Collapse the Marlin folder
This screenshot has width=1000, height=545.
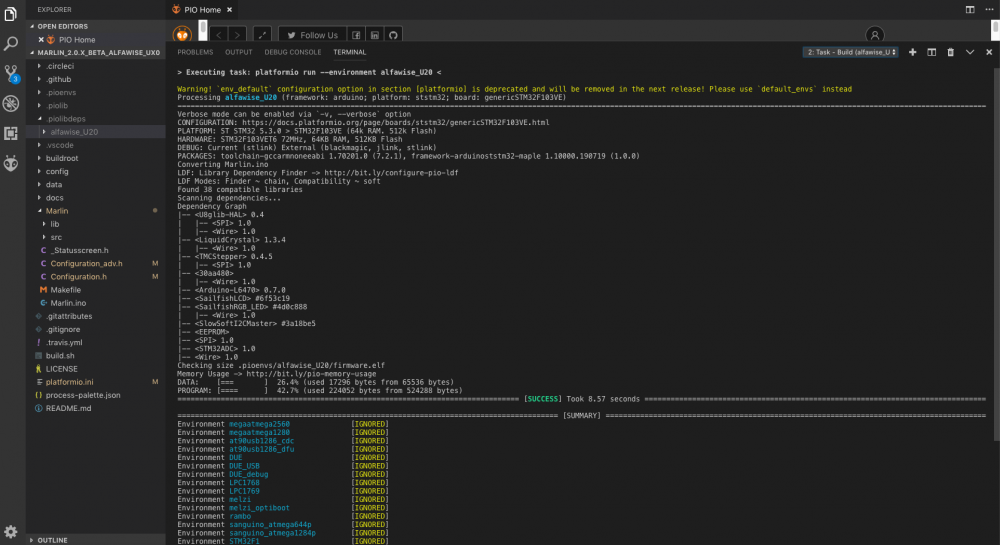coord(55,211)
